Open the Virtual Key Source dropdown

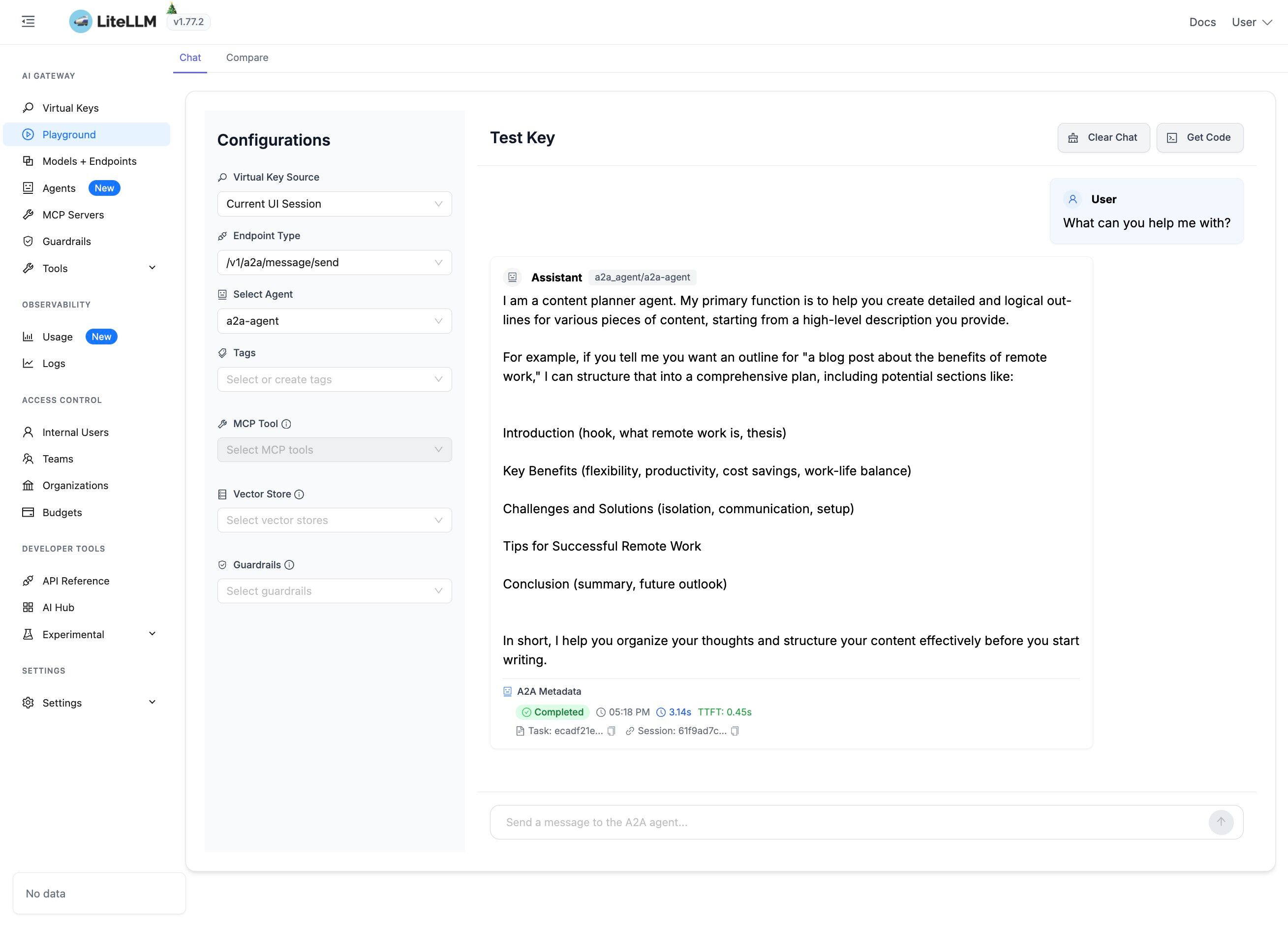pos(334,204)
